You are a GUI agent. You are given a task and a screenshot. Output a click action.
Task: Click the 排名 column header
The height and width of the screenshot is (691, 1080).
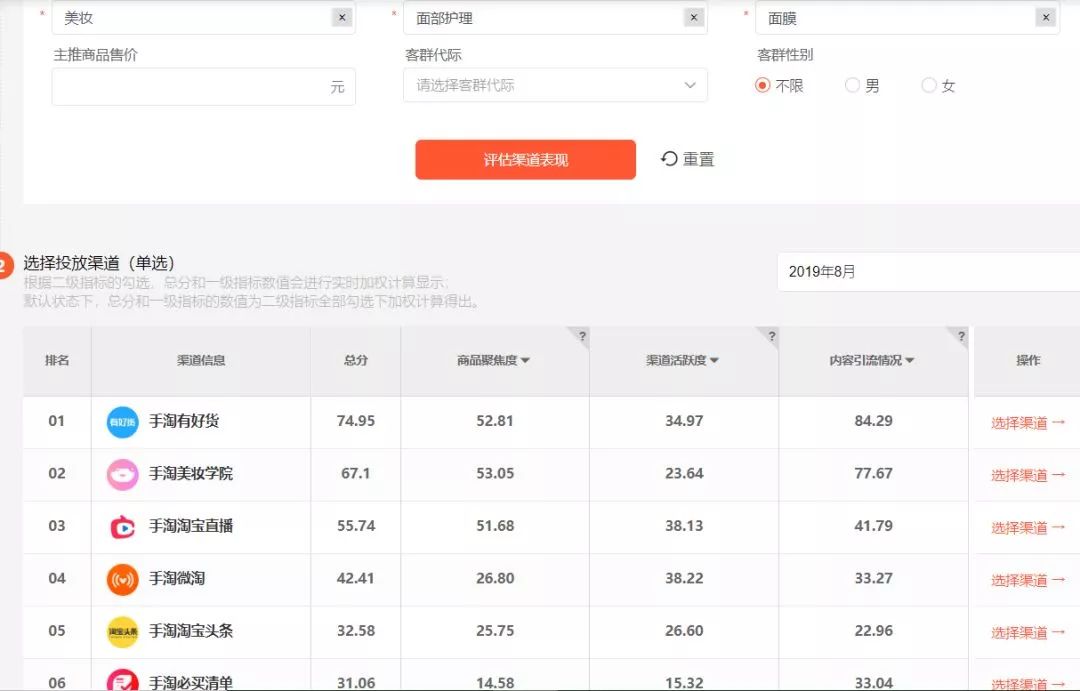57,360
